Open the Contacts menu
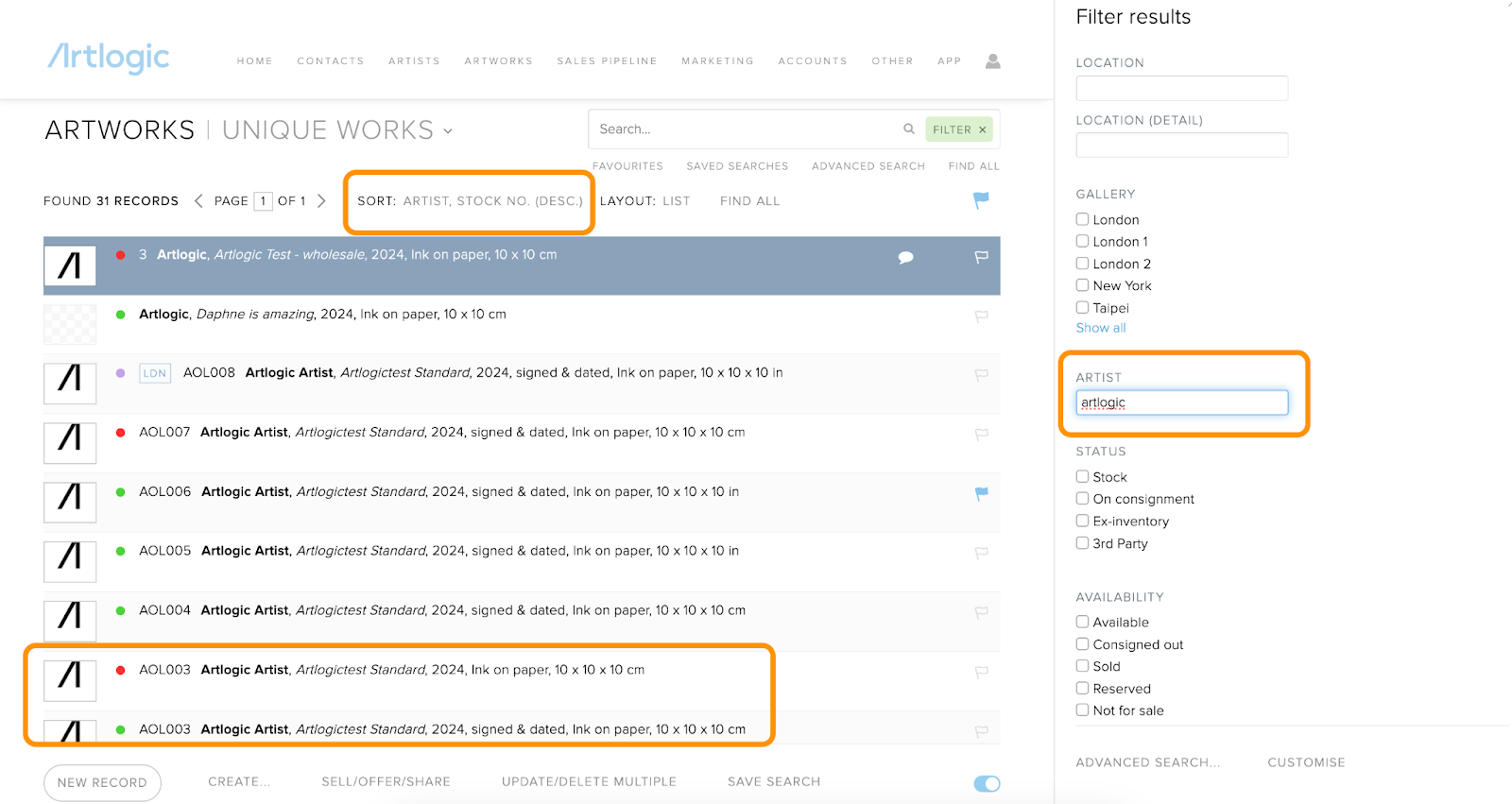1512x804 pixels. click(331, 61)
